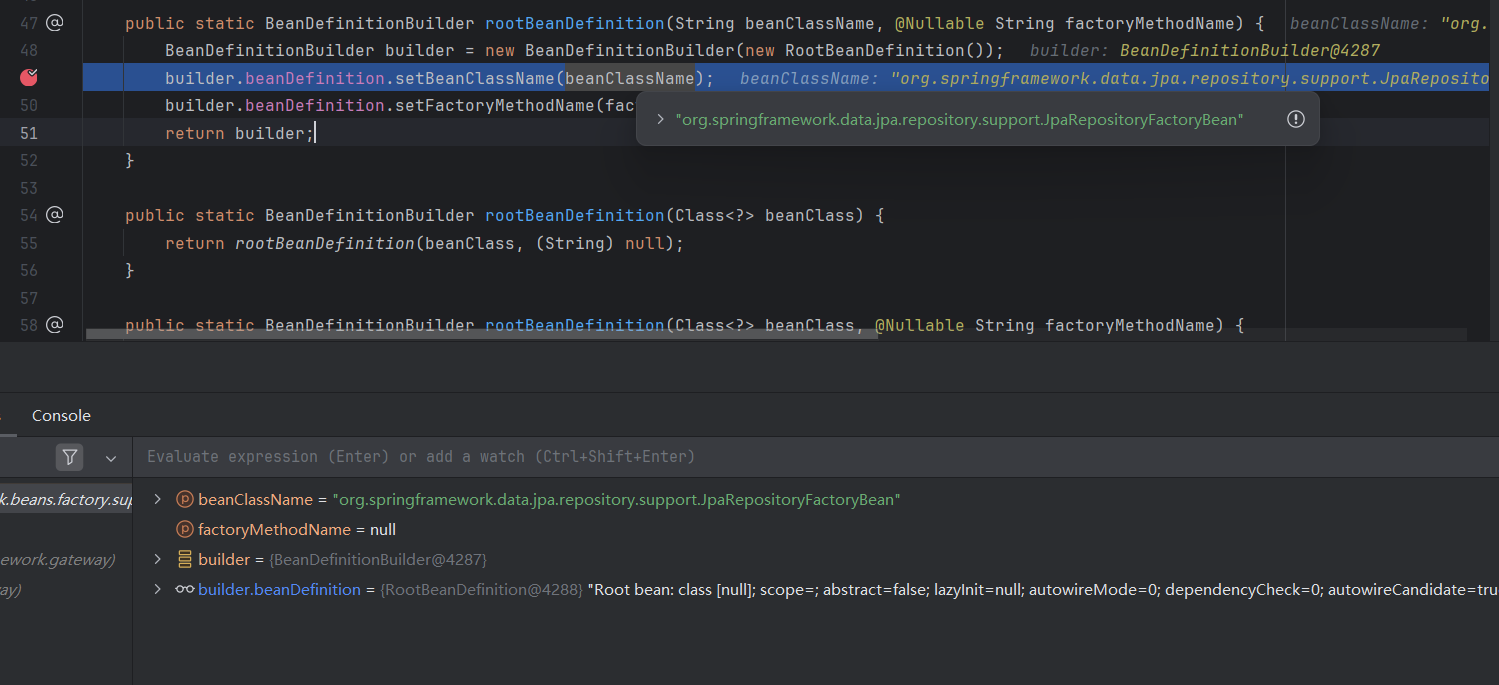
Task: Expand the builder.beanDefinition watch node
Action: [157, 589]
